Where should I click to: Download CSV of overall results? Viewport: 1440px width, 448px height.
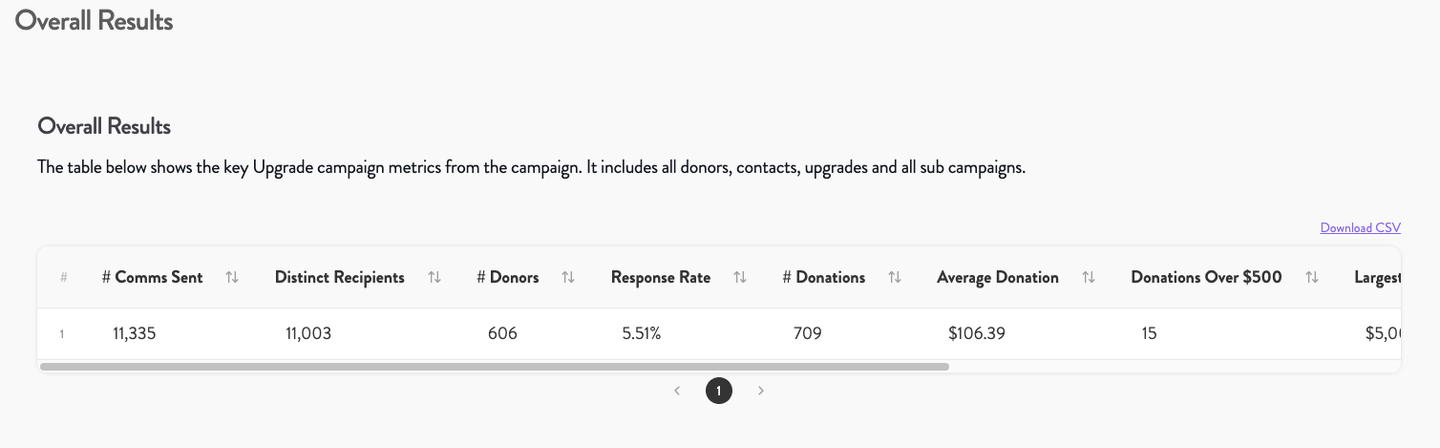tap(1360, 228)
